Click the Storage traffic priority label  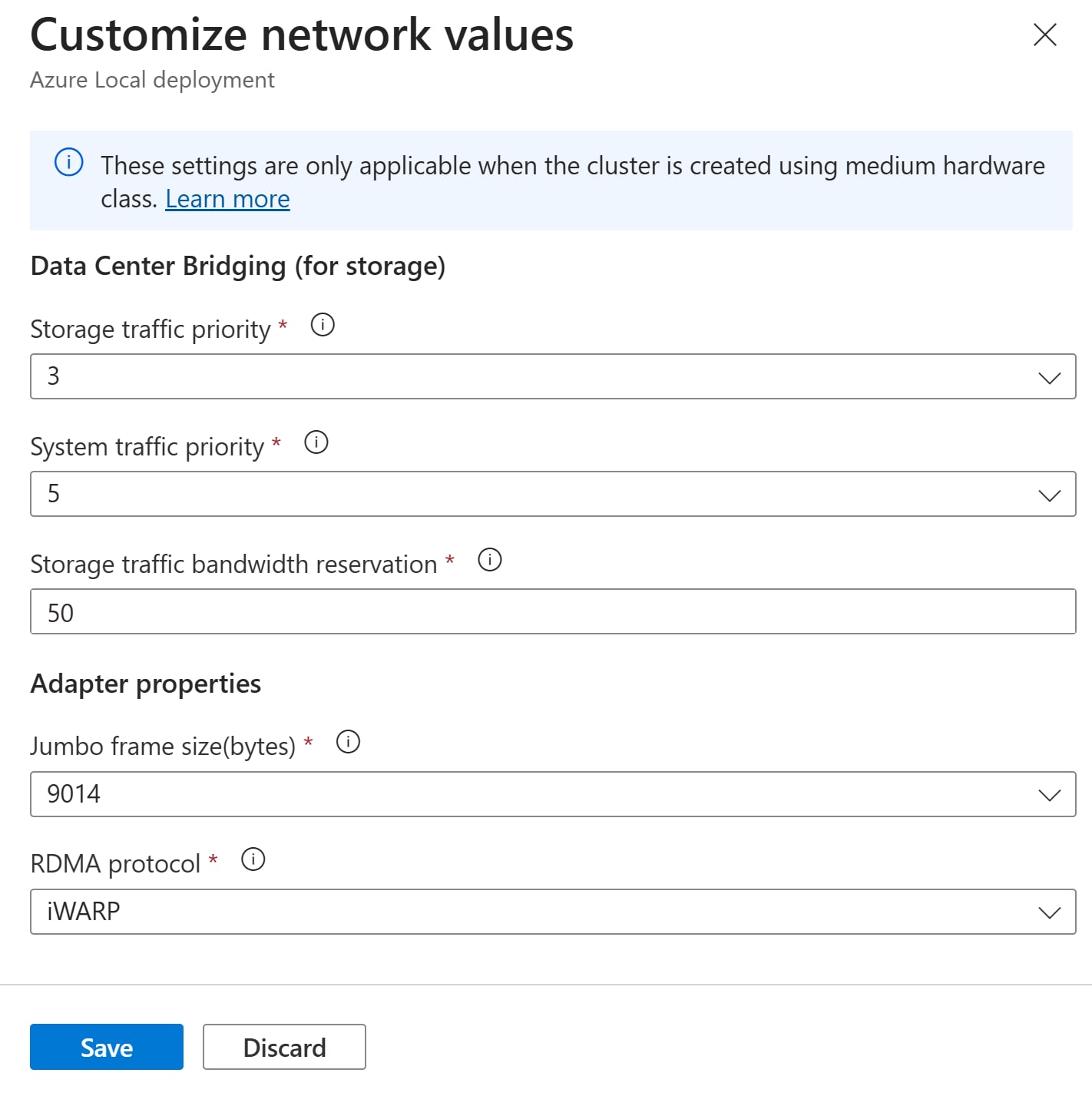coord(151,329)
